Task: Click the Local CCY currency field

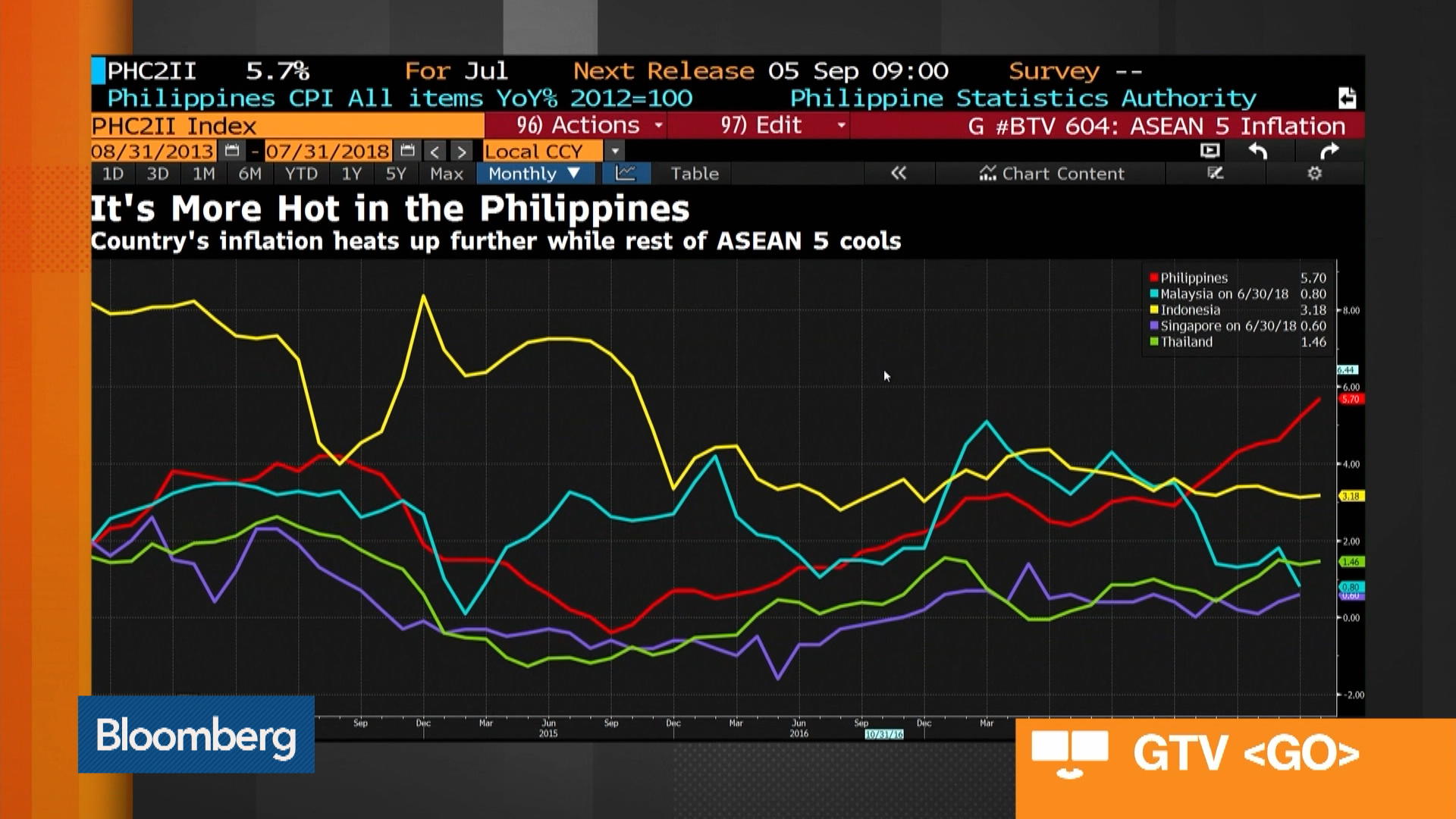Action: coord(544,152)
